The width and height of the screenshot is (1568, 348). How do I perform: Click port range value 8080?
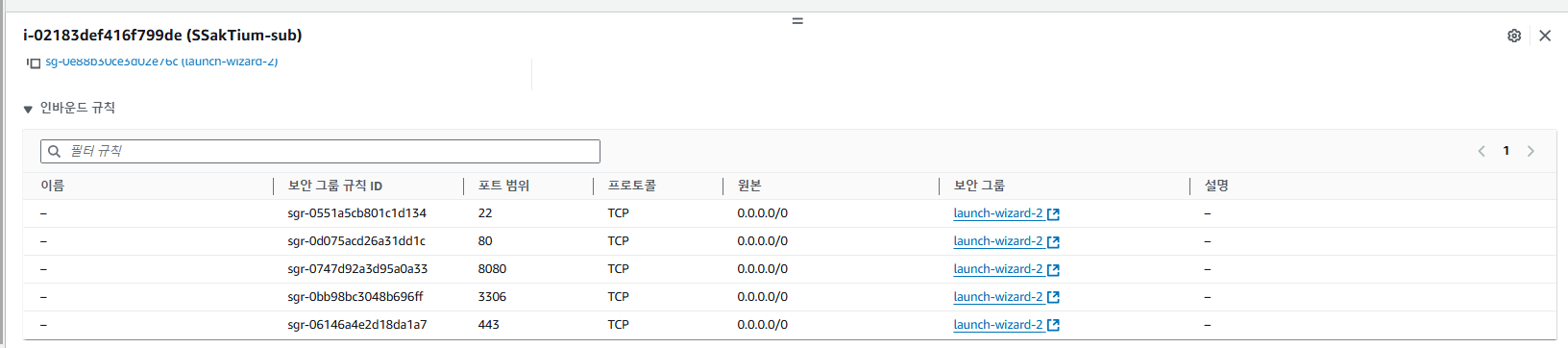492,269
